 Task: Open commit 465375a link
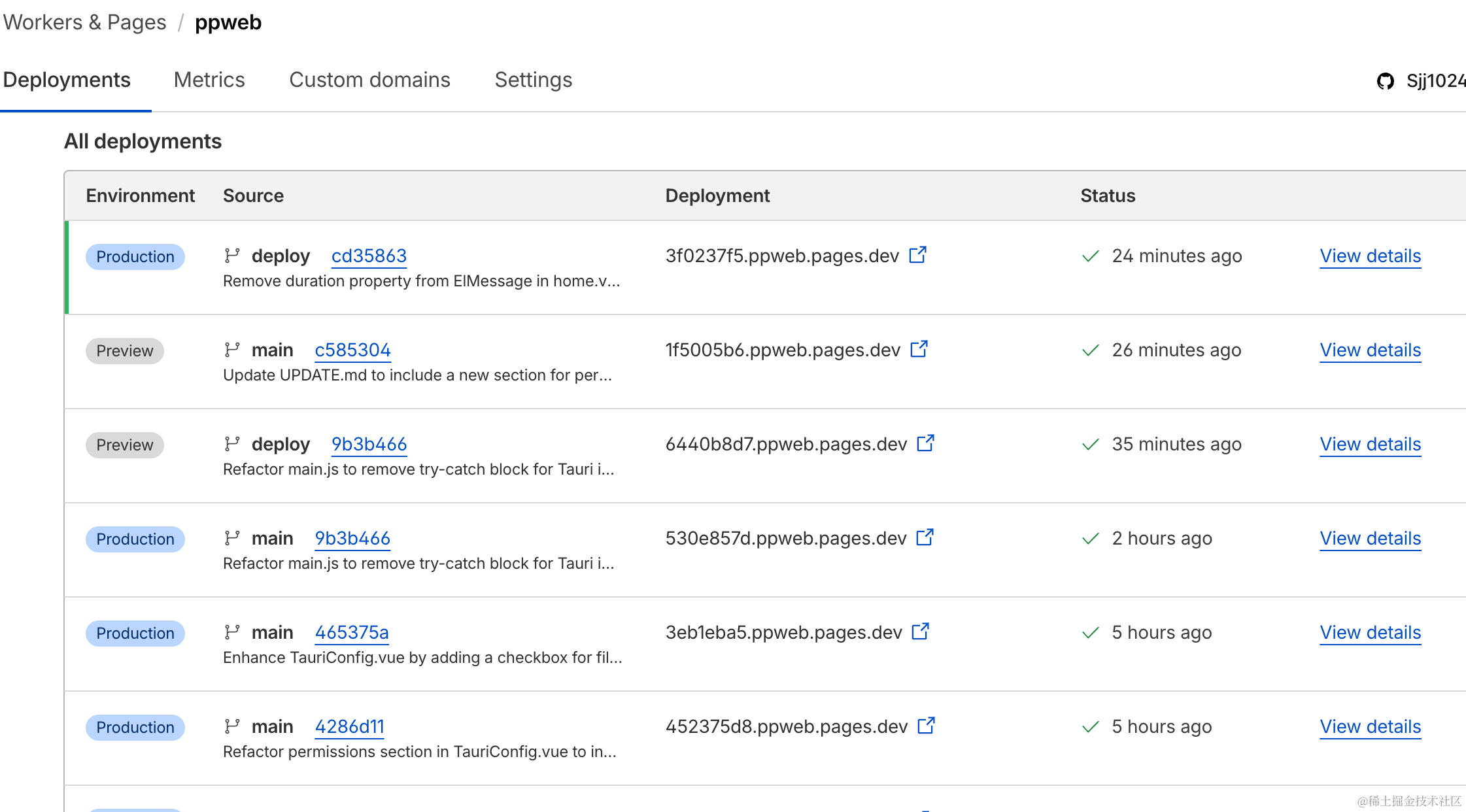(x=352, y=632)
